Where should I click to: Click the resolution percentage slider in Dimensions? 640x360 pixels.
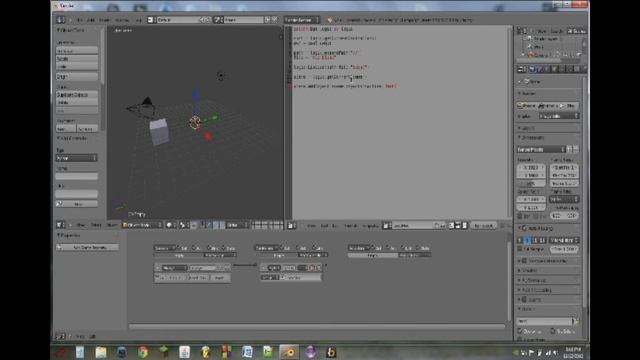point(531,184)
